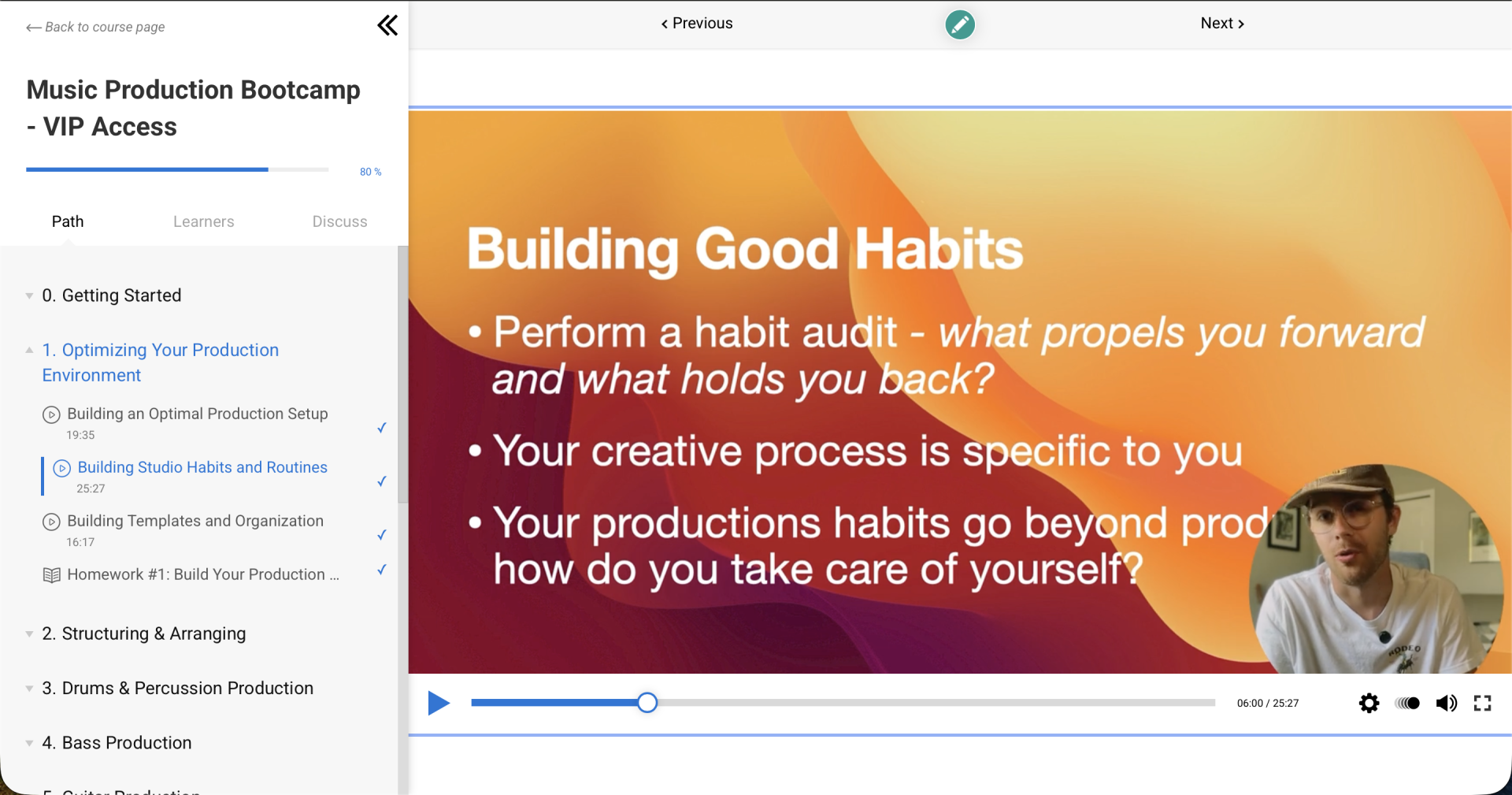Click the Homework #1 book icon
Image resolution: width=1512 pixels, height=795 pixels.
[51, 575]
